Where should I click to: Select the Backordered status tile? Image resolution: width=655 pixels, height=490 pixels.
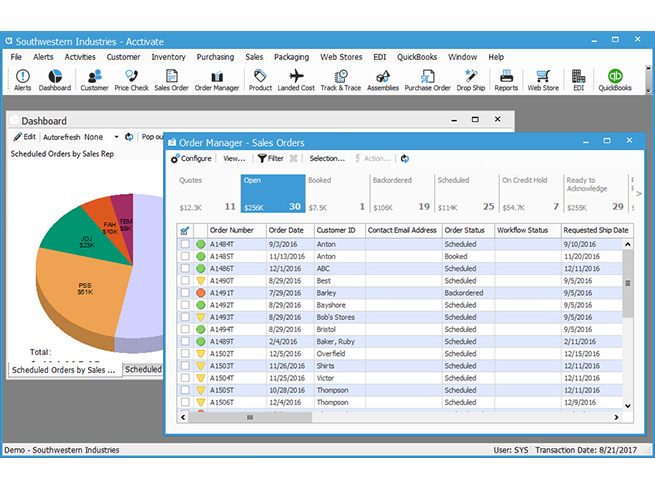[401, 193]
